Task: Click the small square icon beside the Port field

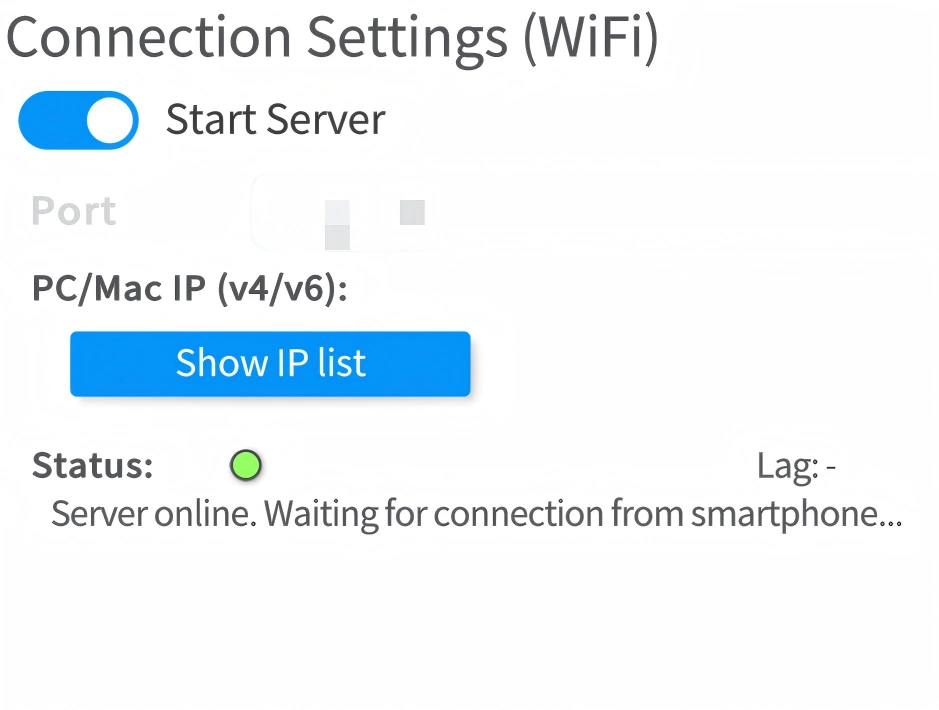Action: [x=412, y=212]
